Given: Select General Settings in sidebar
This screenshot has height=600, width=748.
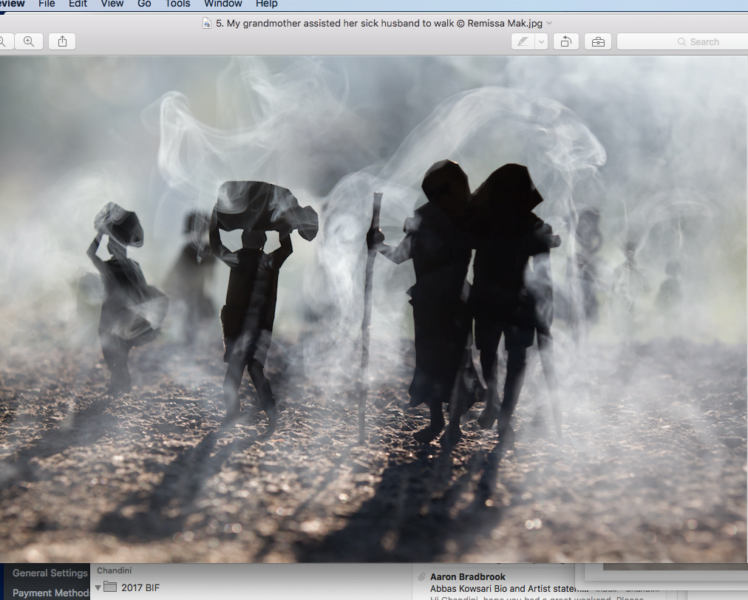Looking at the screenshot, I should pyautogui.click(x=50, y=573).
